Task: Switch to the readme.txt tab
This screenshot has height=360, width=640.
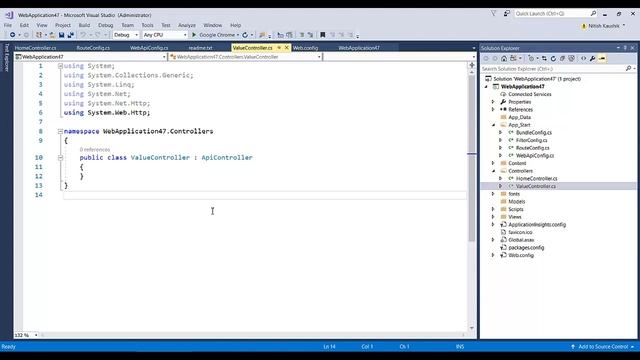Action: [x=200, y=48]
